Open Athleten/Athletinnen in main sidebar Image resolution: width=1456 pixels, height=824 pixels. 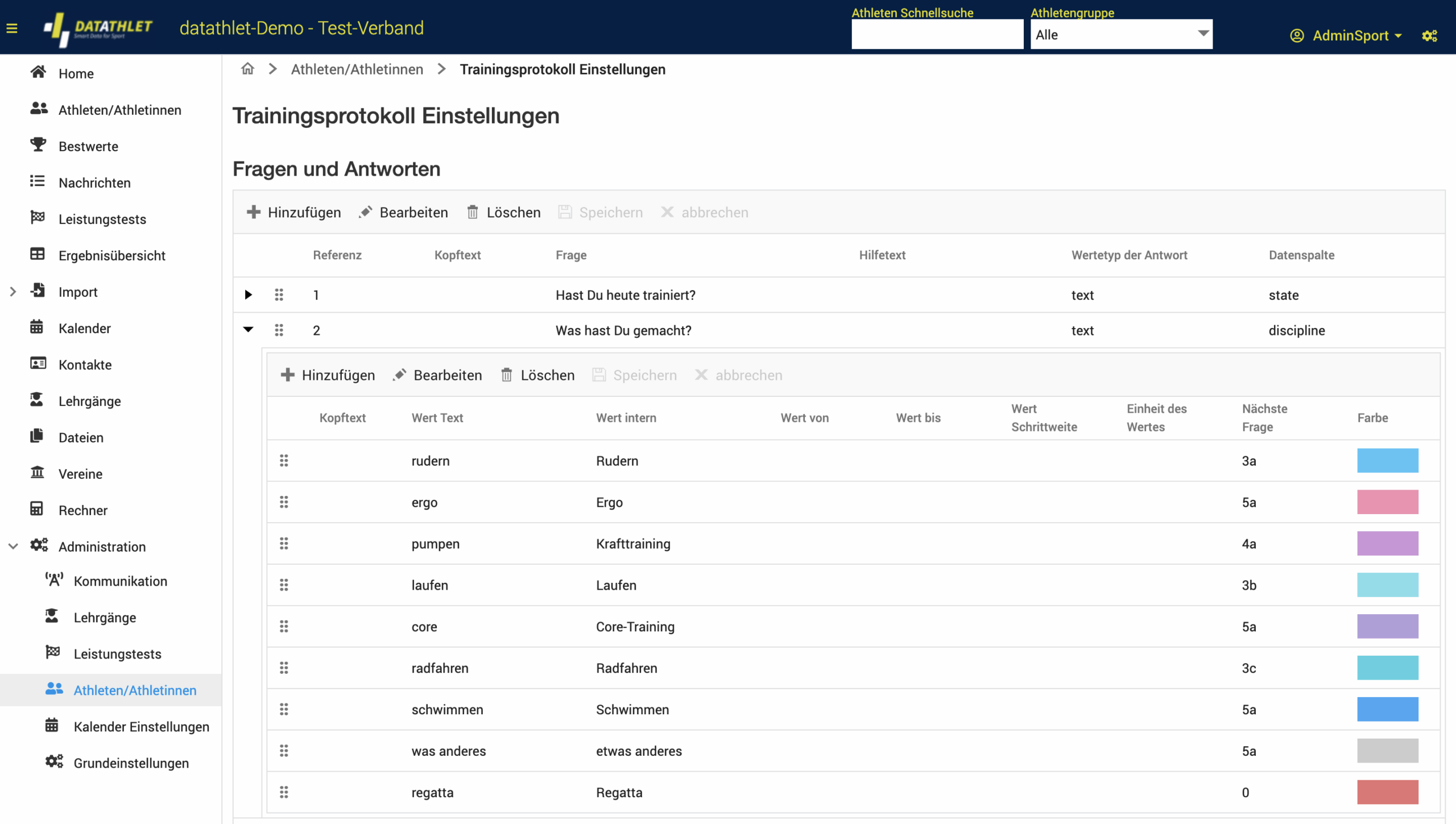[x=120, y=110]
